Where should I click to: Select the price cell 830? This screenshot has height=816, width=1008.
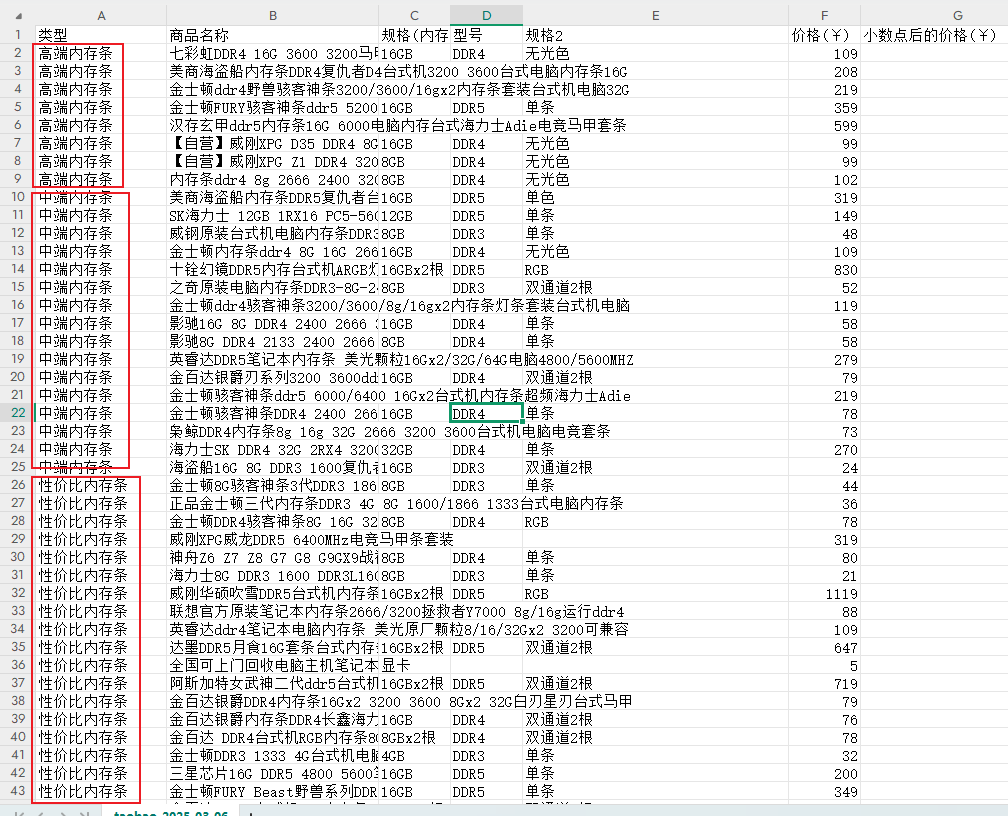[824, 269]
